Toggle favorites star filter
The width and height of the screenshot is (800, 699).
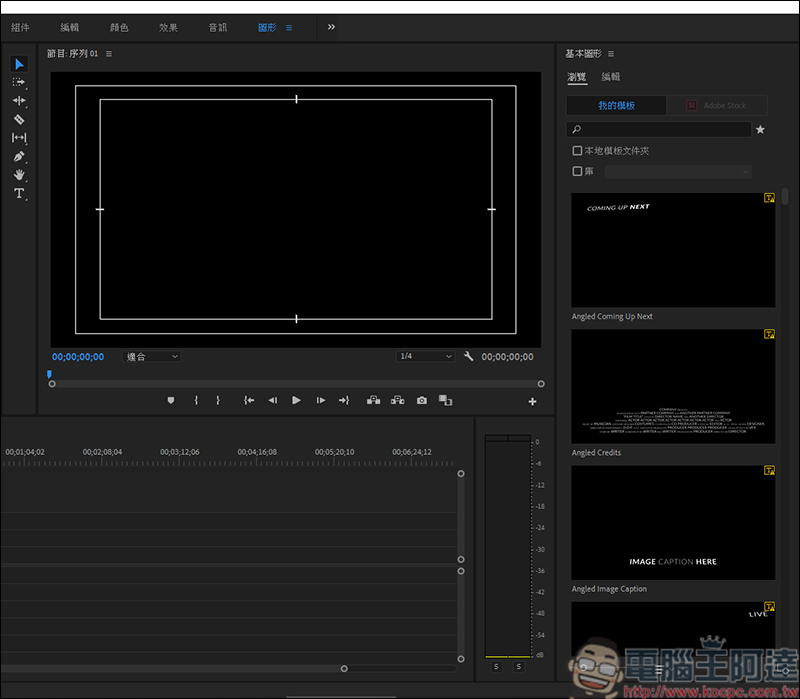point(760,130)
